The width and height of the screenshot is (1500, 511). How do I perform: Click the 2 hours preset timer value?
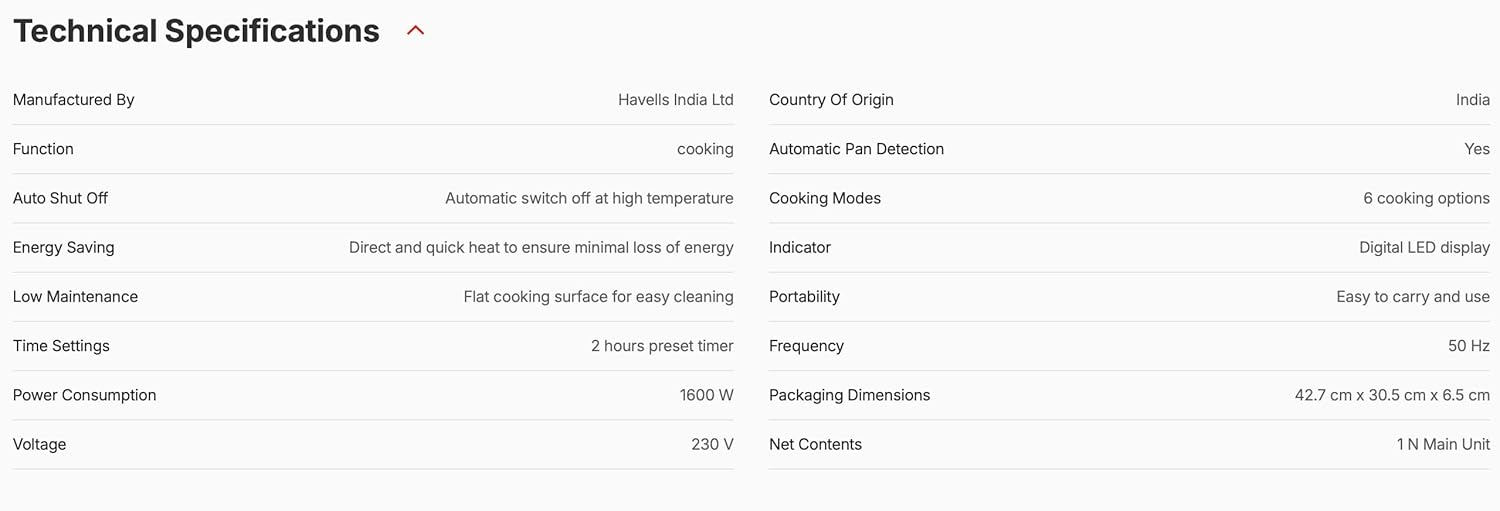coord(662,346)
